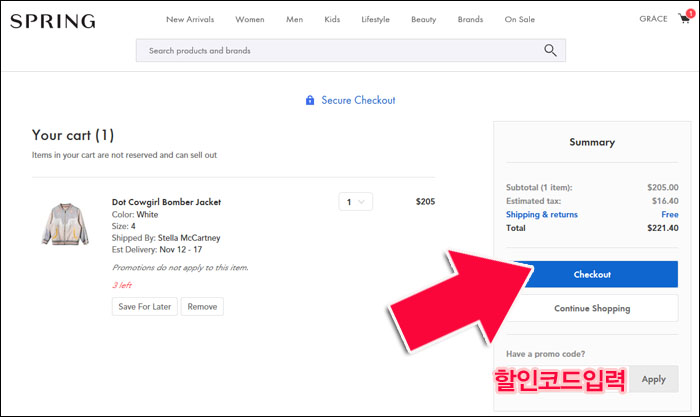The width and height of the screenshot is (700, 417).
Task: Open the quantity dropdown showing 1
Action: point(355,202)
